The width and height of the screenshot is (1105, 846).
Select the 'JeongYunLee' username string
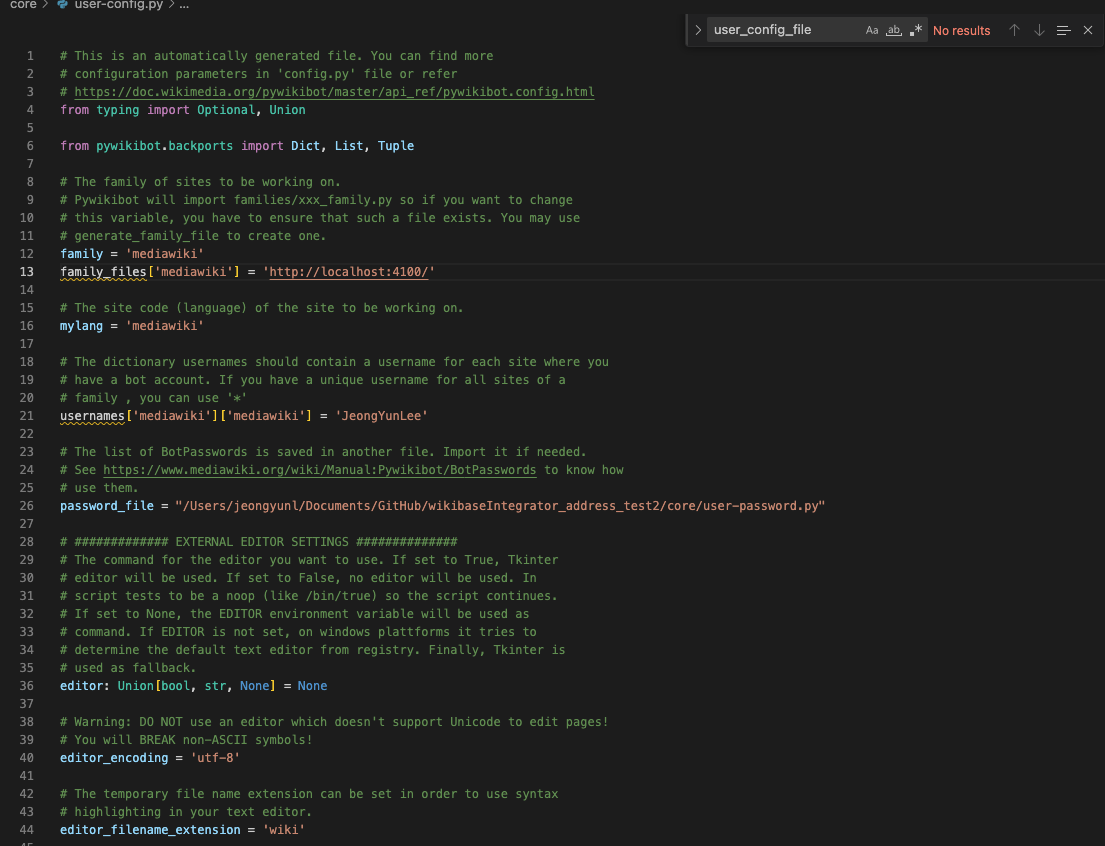[381, 415]
